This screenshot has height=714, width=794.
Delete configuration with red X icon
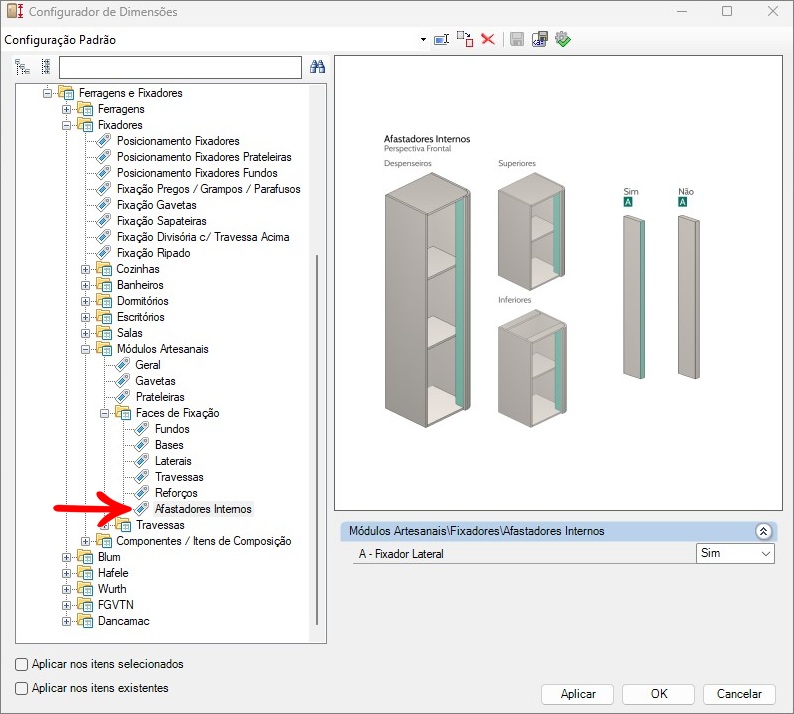point(488,39)
